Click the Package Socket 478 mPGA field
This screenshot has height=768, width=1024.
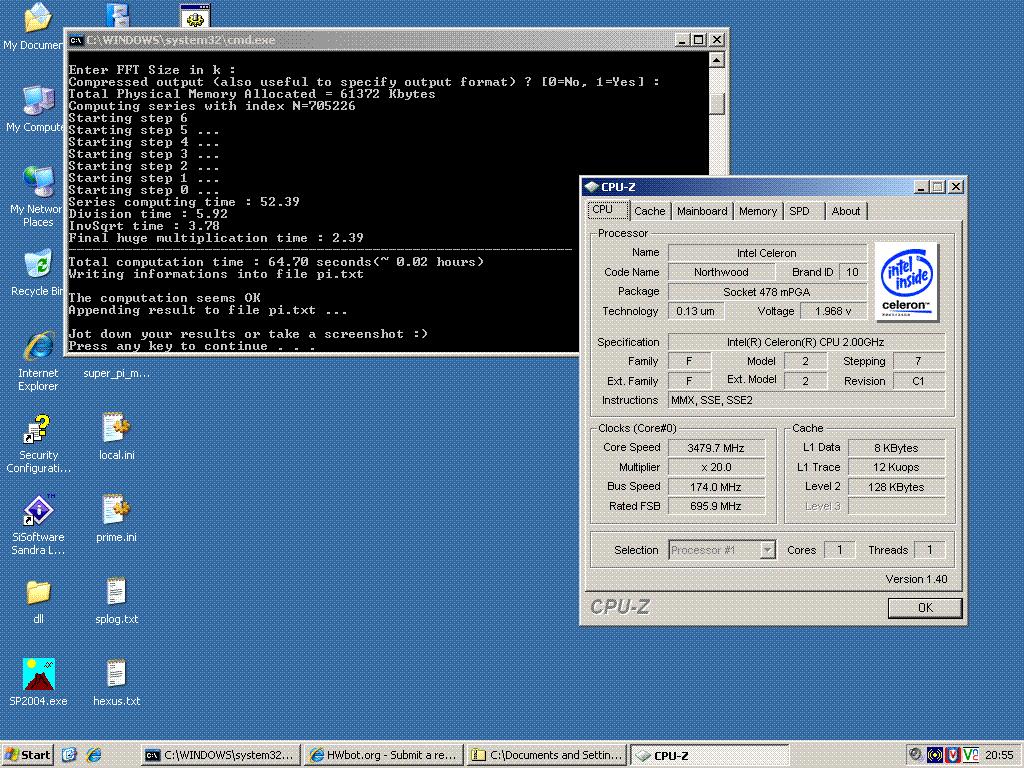767,292
